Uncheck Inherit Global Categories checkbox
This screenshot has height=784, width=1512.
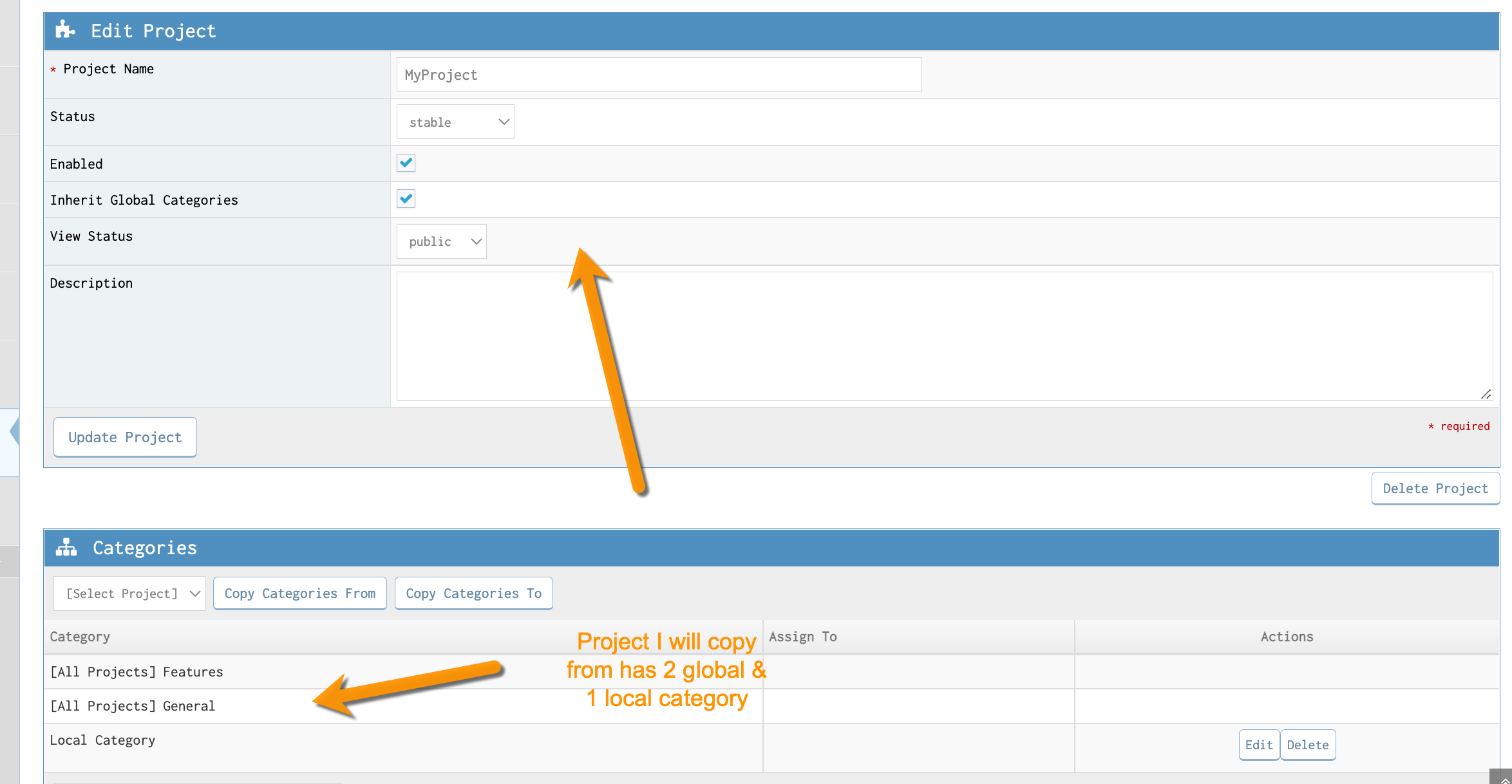point(406,199)
